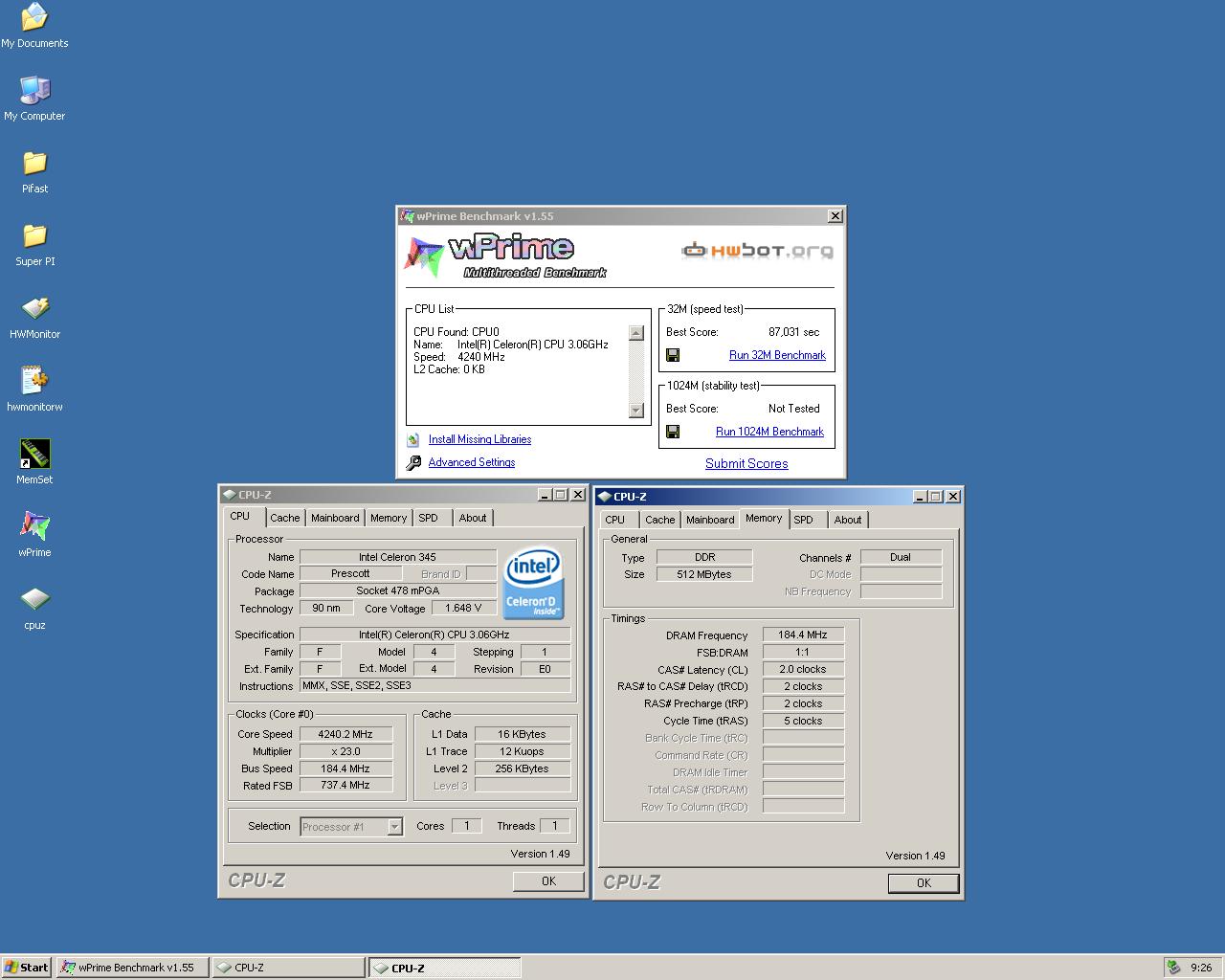Click the right CPU-Z window title icon
The height and width of the screenshot is (980, 1225).
point(604,497)
